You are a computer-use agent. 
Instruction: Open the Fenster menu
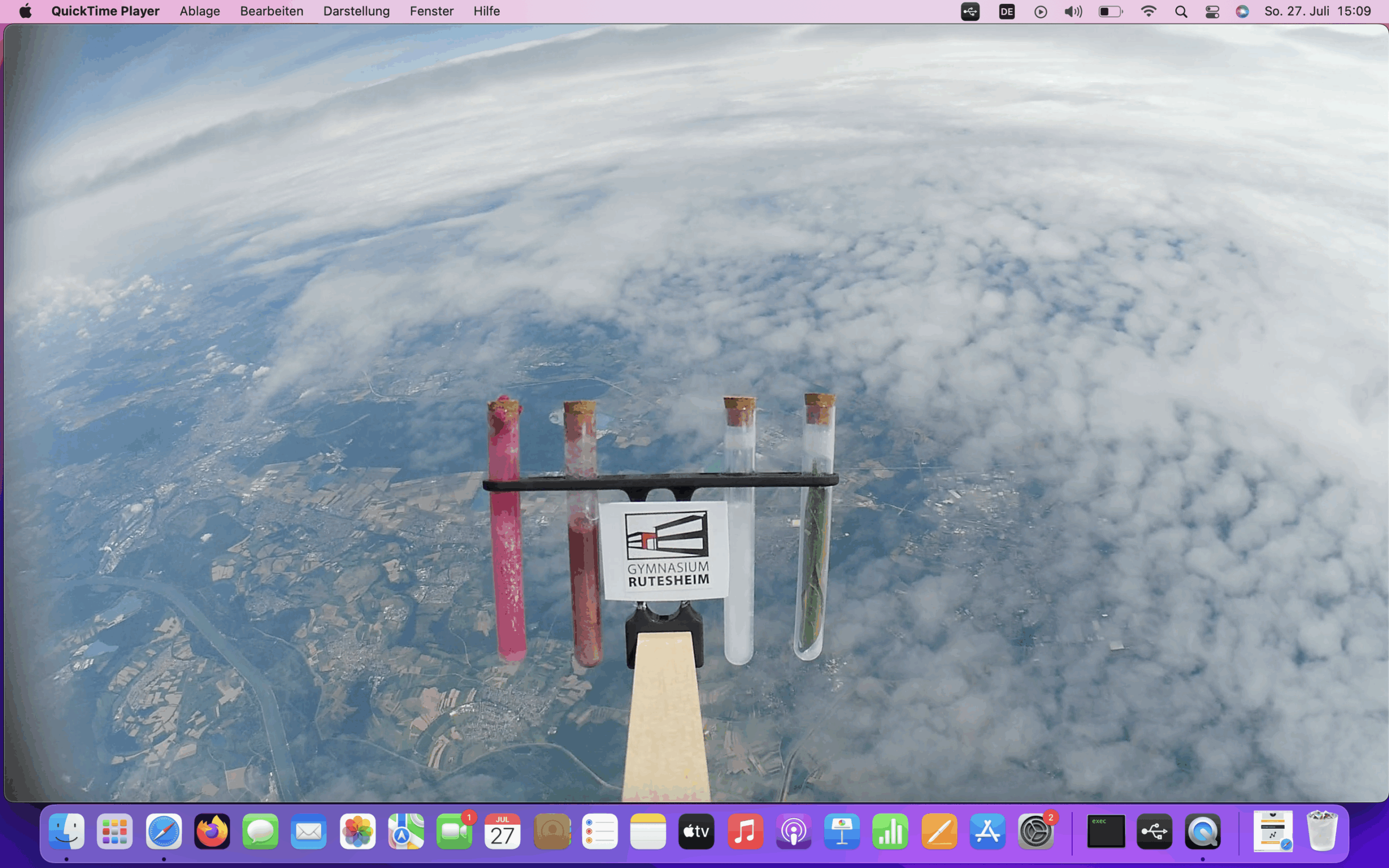pyautogui.click(x=431, y=11)
